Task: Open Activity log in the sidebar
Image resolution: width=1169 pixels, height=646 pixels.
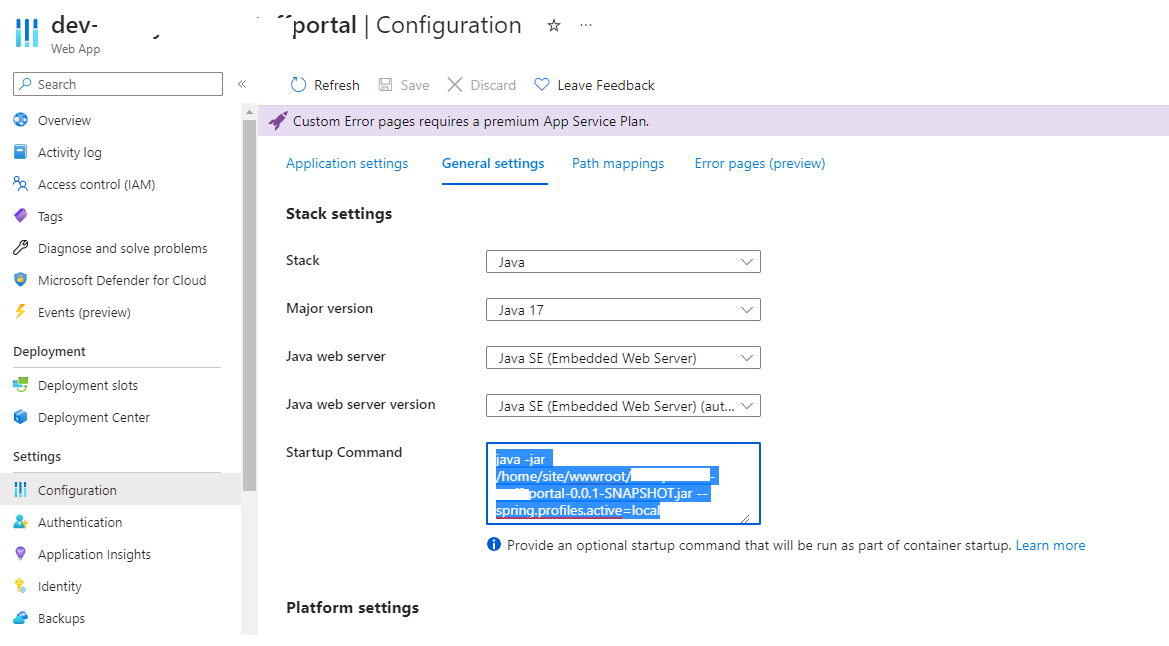Action: (69, 152)
